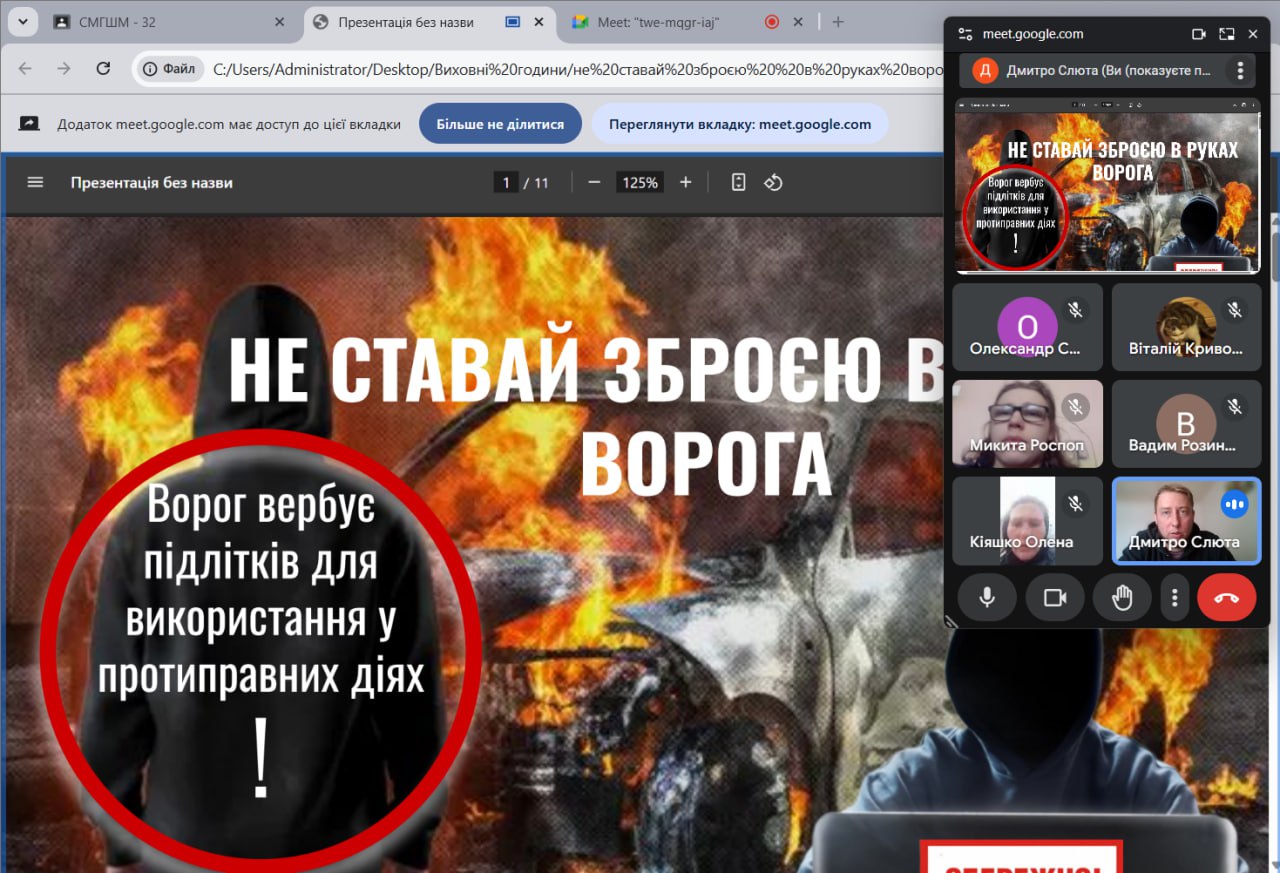Go forward in browser history
This screenshot has width=1280, height=873.
64,68
